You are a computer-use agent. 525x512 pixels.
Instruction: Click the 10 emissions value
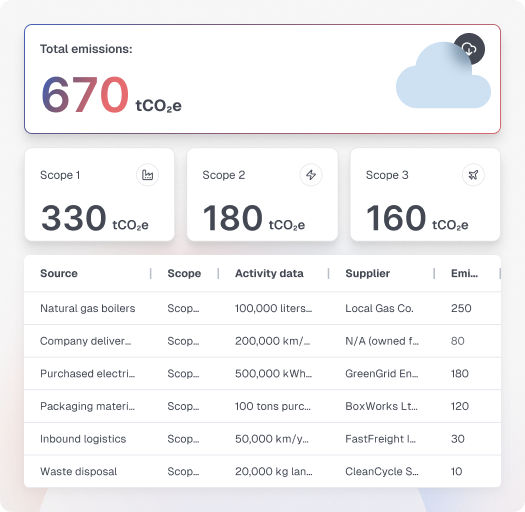pos(456,471)
